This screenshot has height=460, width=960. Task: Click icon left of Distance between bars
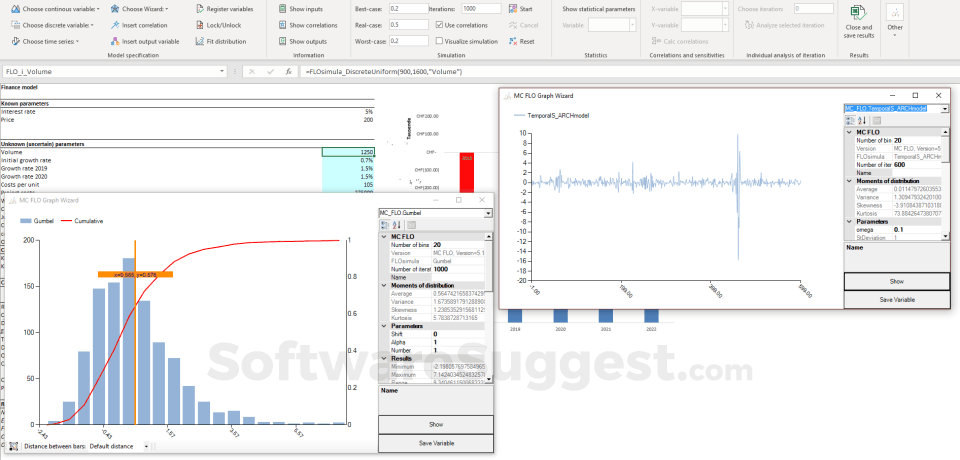click(x=13, y=447)
